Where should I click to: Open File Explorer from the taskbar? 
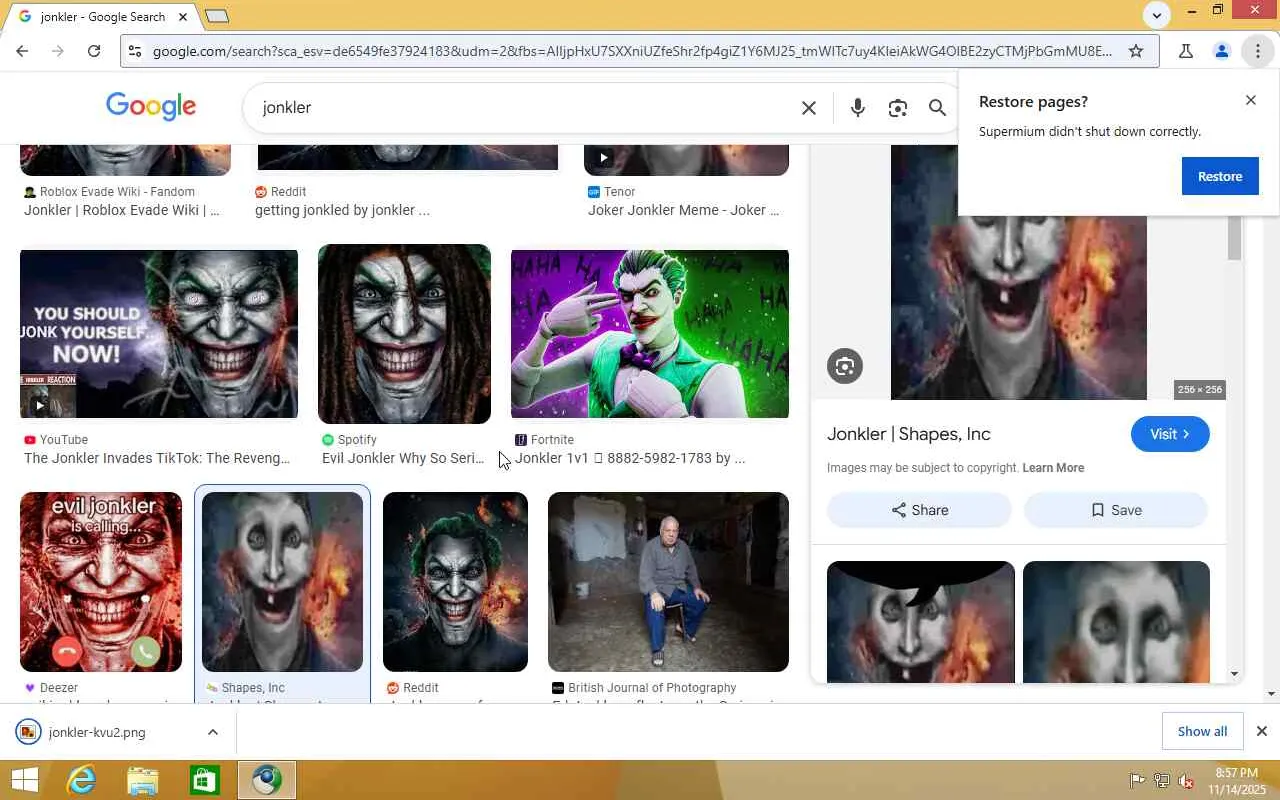coord(143,780)
